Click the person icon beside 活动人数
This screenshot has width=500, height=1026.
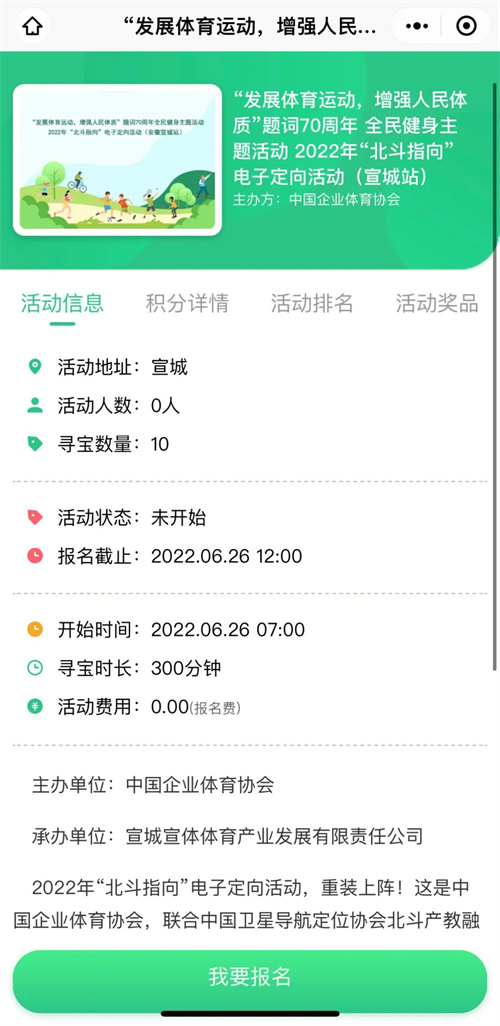click(35, 406)
